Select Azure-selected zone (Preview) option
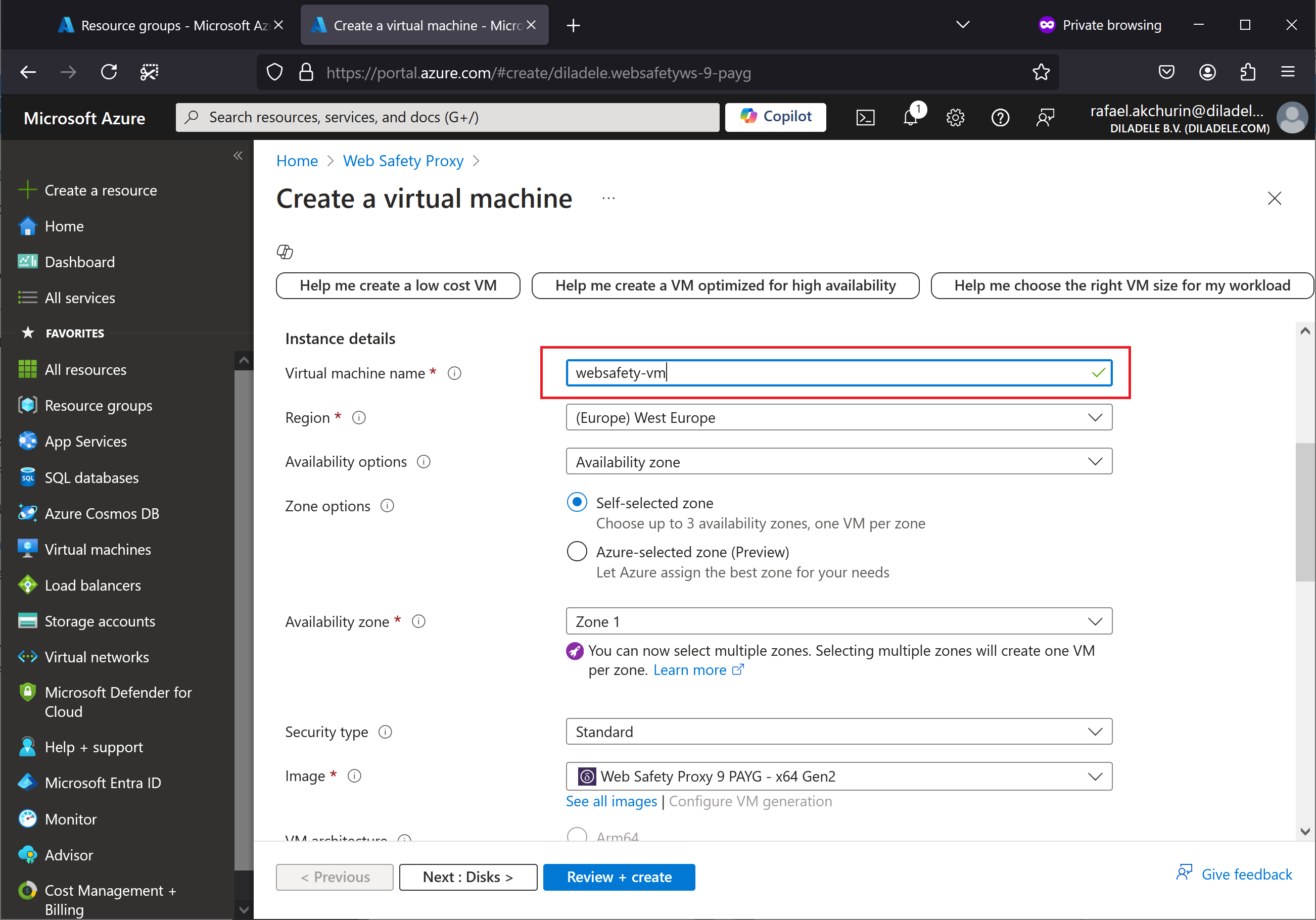1316x920 pixels. coord(577,552)
